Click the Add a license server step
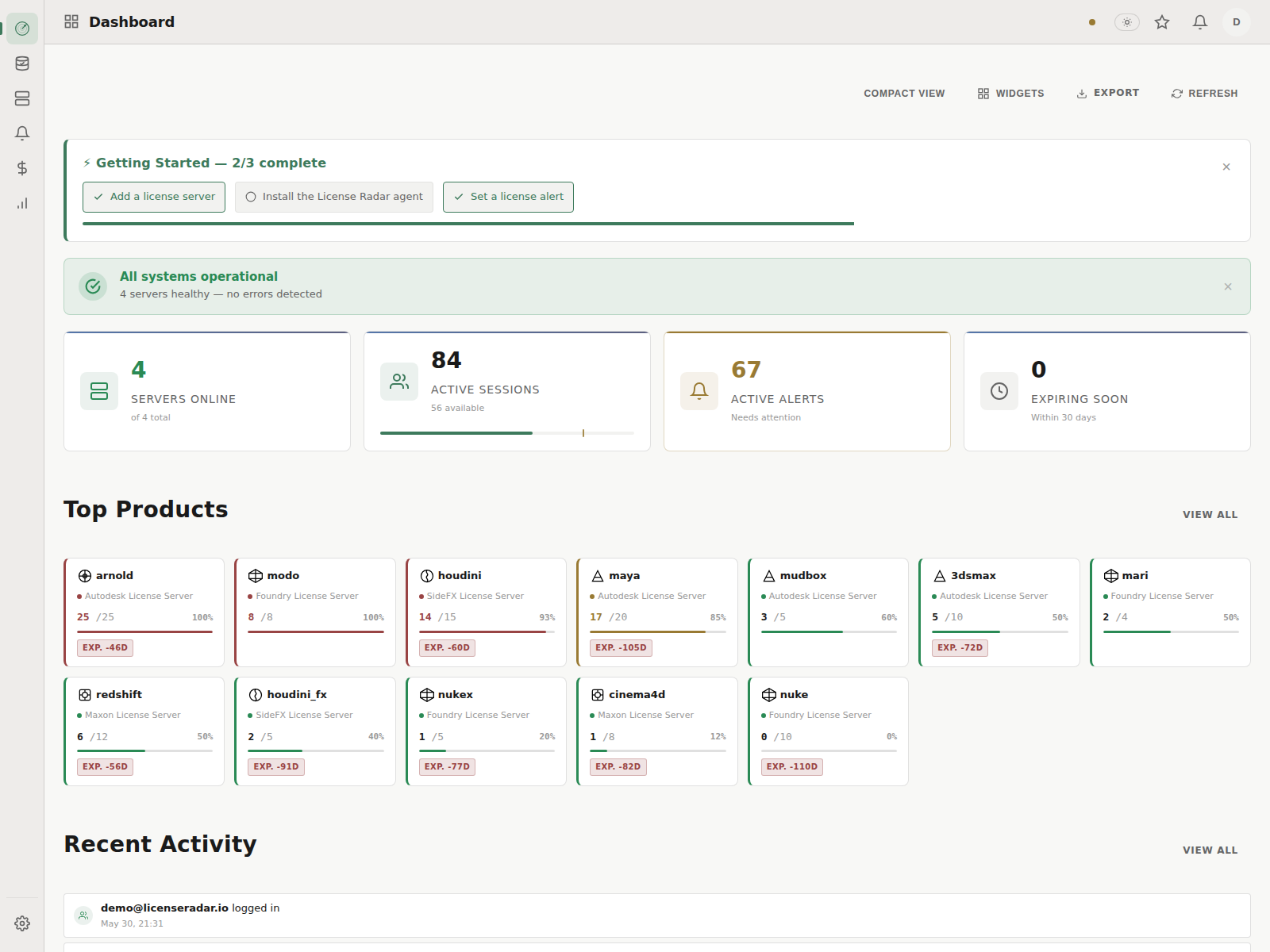Viewport: 1270px width, 952px height. tap(154, 197)
